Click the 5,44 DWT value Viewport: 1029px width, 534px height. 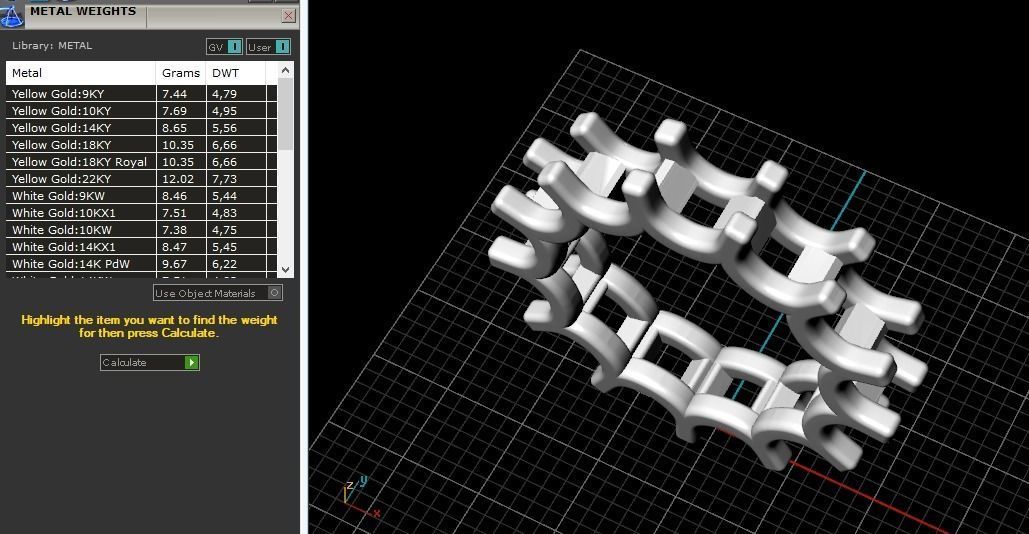[x=224, y=196]
